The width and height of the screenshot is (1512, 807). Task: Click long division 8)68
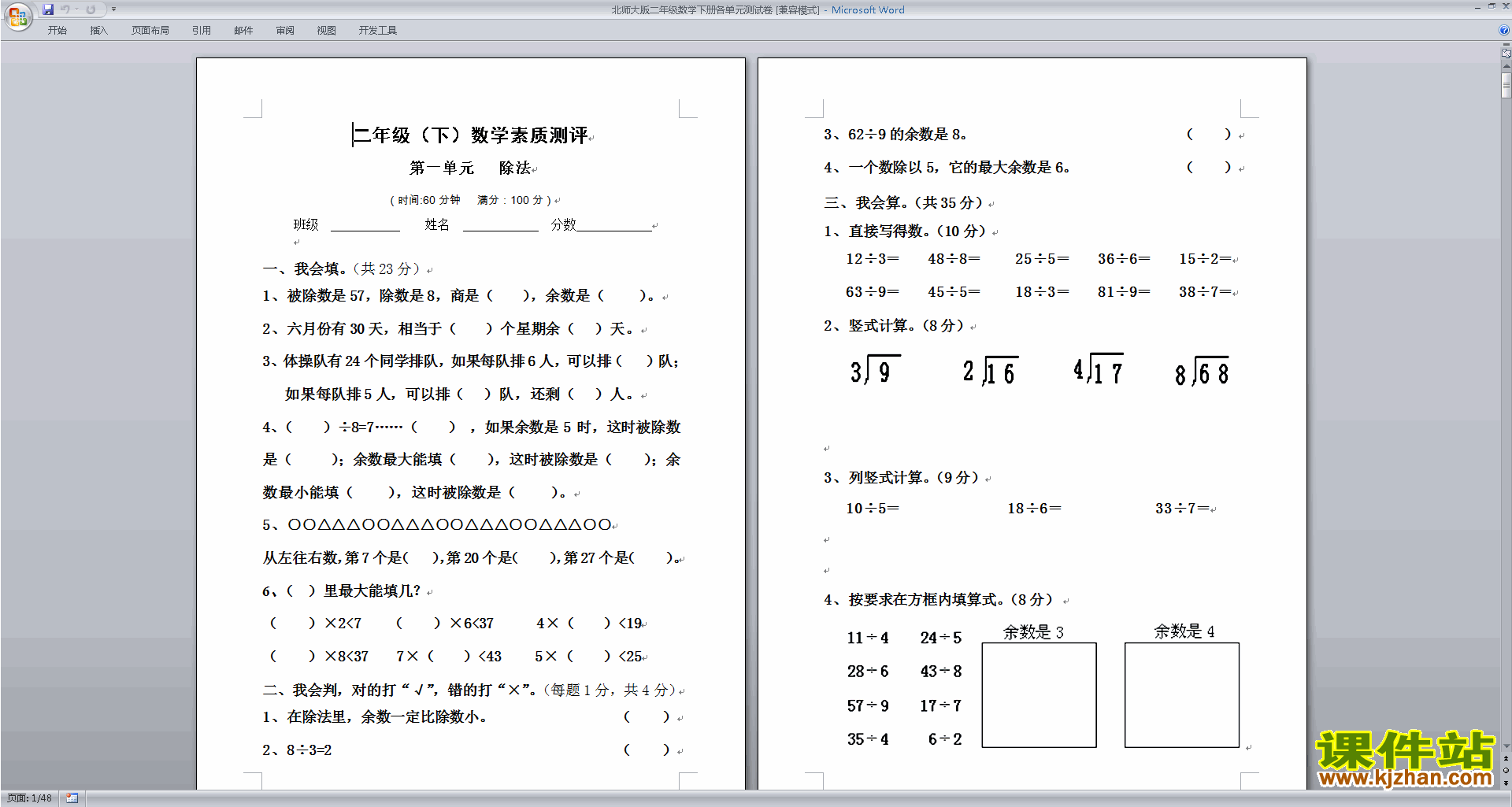click(1202, 372)
